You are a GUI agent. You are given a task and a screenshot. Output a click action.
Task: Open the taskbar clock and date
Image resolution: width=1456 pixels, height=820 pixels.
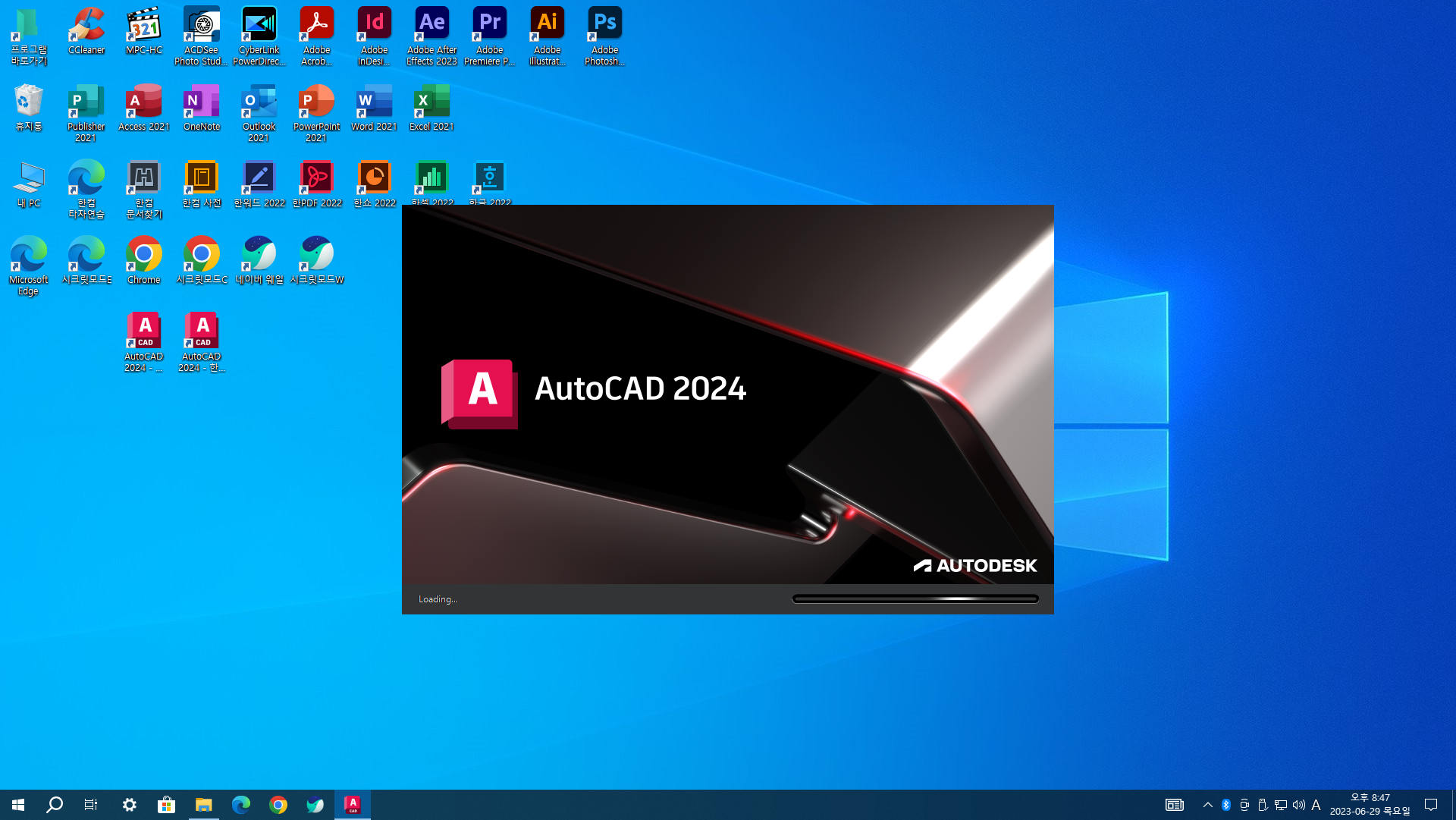click(x=1370, y=805)
